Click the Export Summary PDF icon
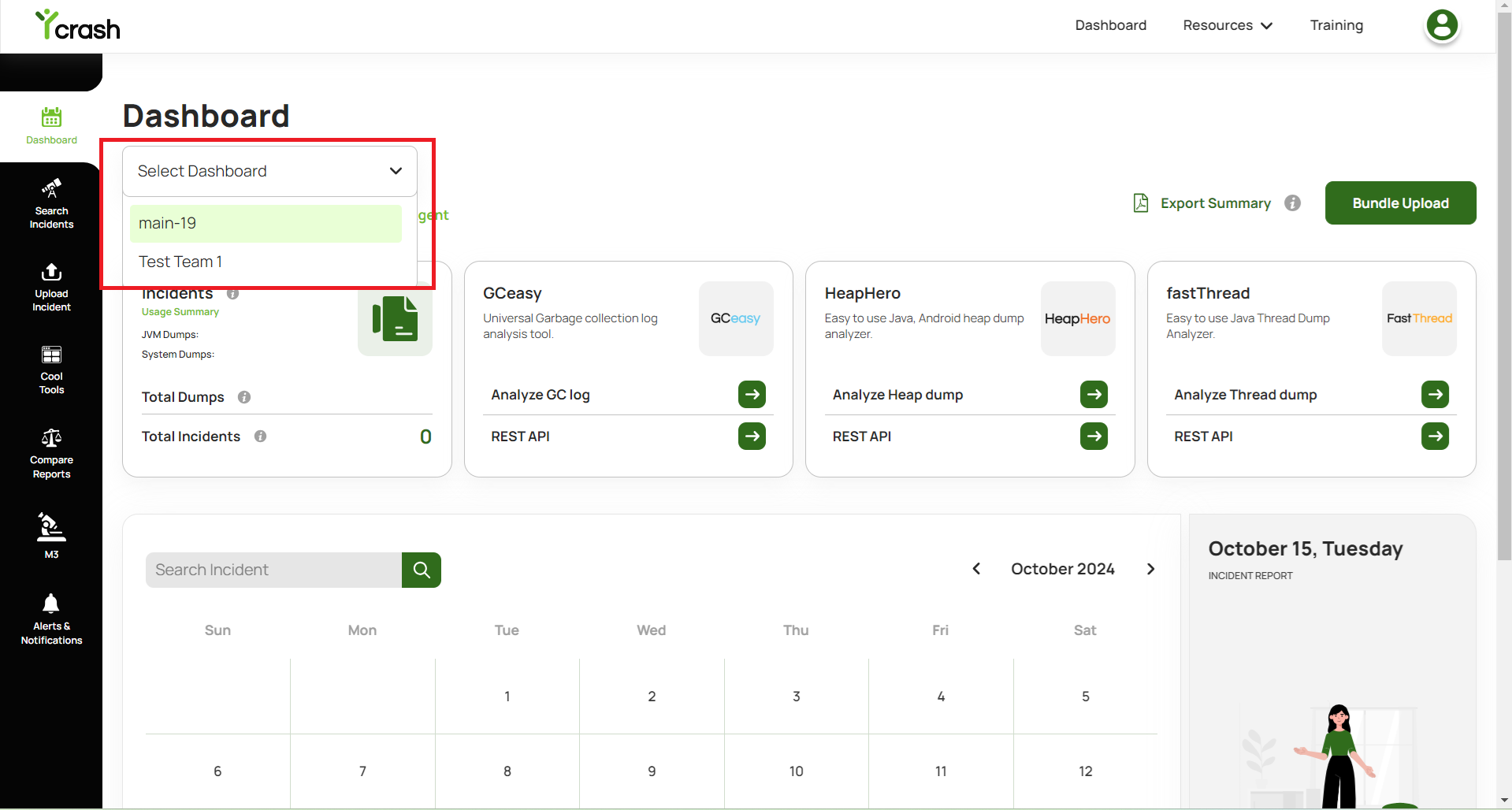1512x810 pixels. [x=1140, y=203]
